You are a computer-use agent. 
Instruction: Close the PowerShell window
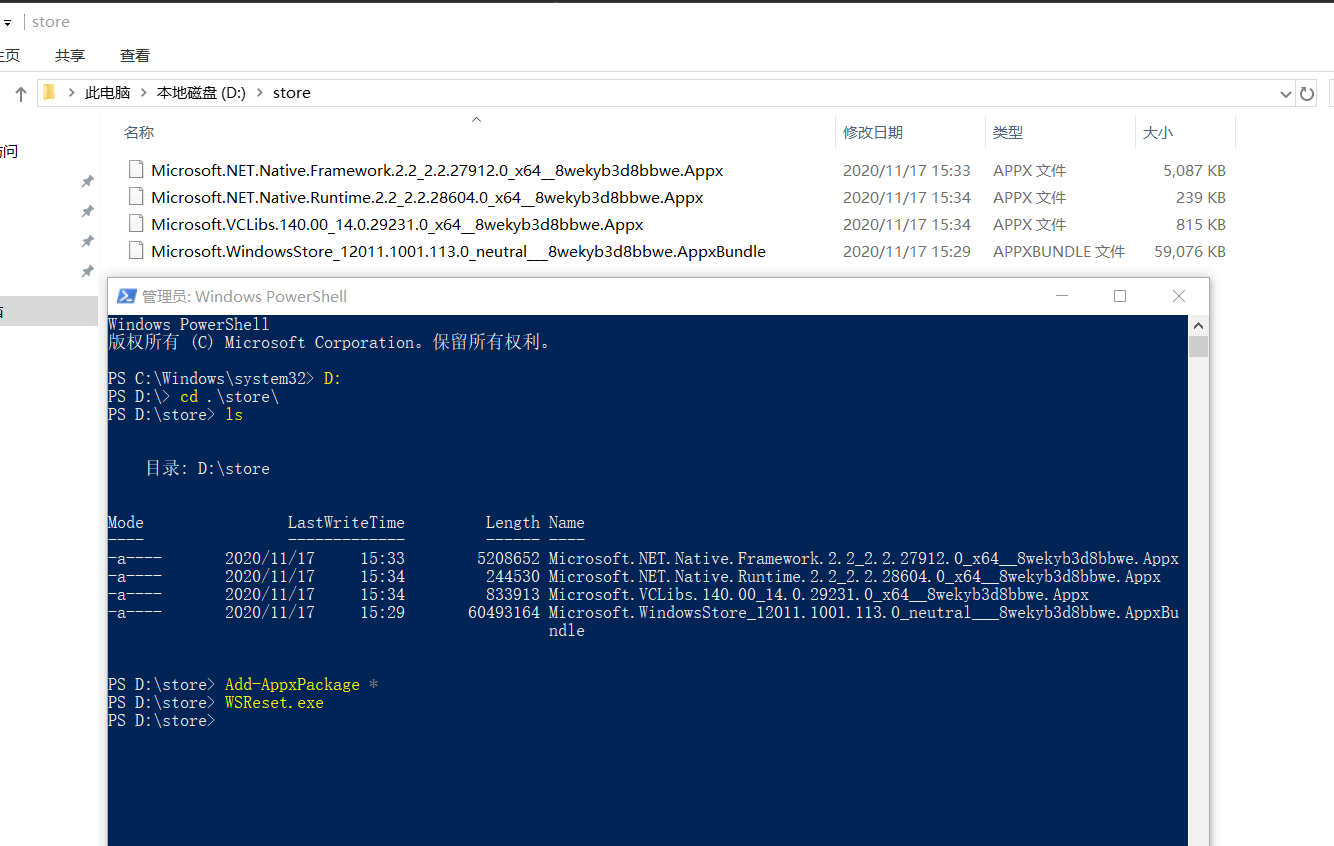[x=1179, y=296]
